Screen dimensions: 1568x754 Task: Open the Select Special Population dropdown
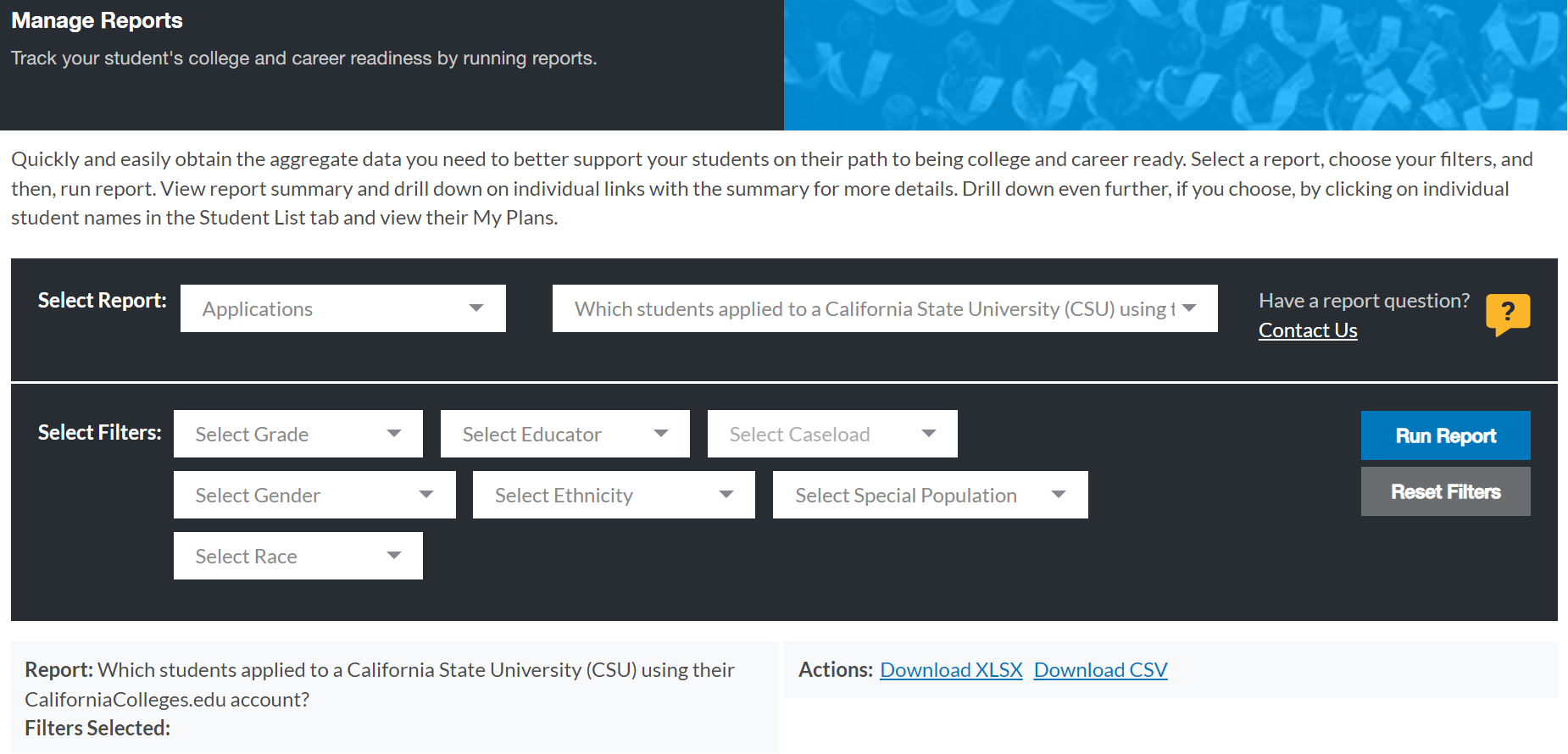coord(931,495)
